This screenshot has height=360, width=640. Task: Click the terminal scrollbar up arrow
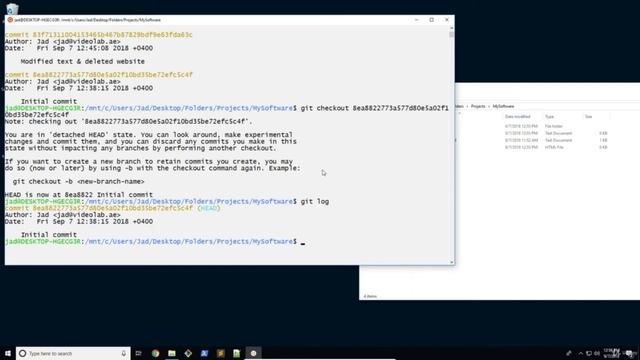pyautogui.click(x=451, y=28)
